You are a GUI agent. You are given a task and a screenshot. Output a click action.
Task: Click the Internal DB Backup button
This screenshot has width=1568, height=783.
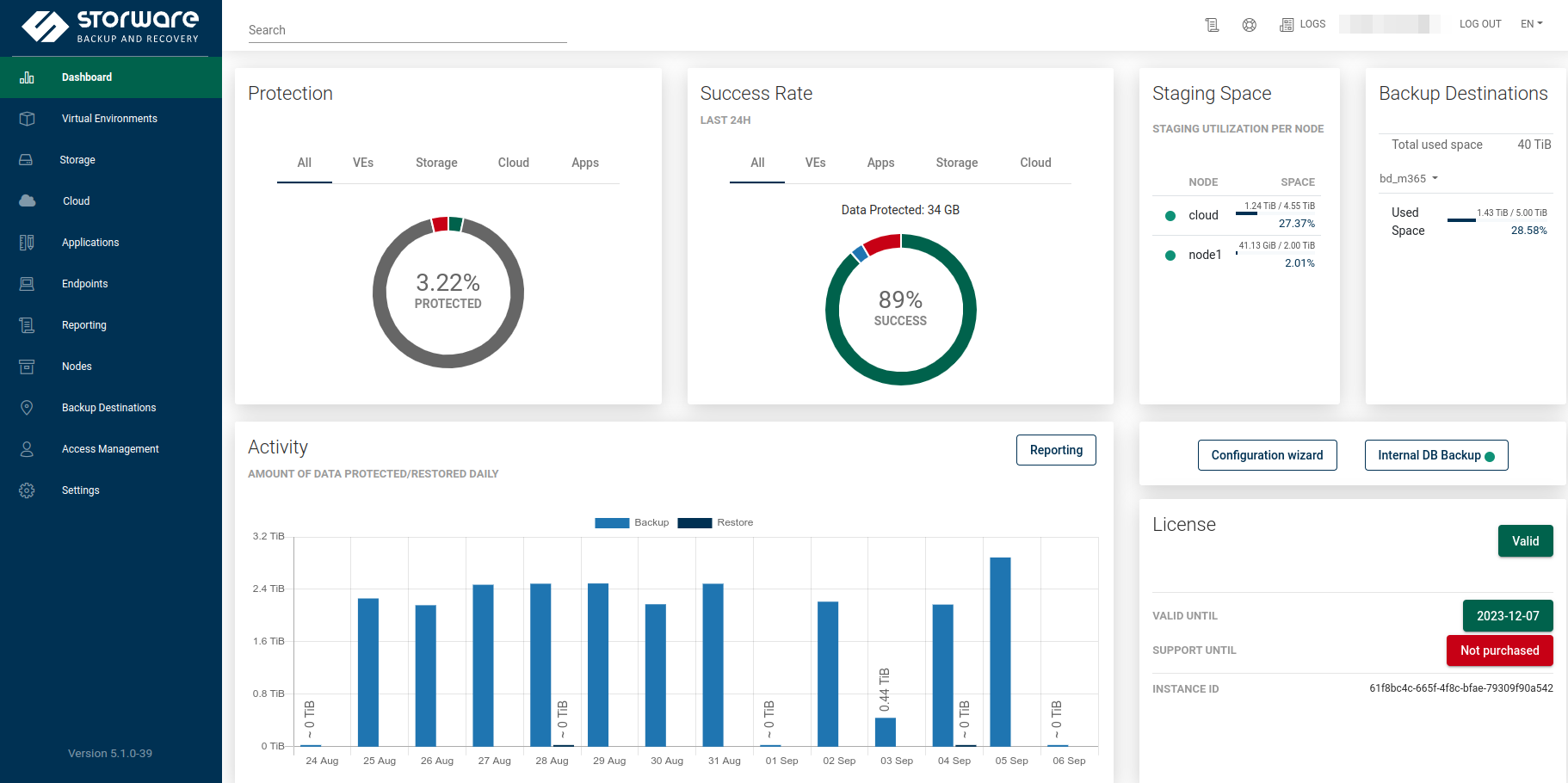pos(1435,455)
